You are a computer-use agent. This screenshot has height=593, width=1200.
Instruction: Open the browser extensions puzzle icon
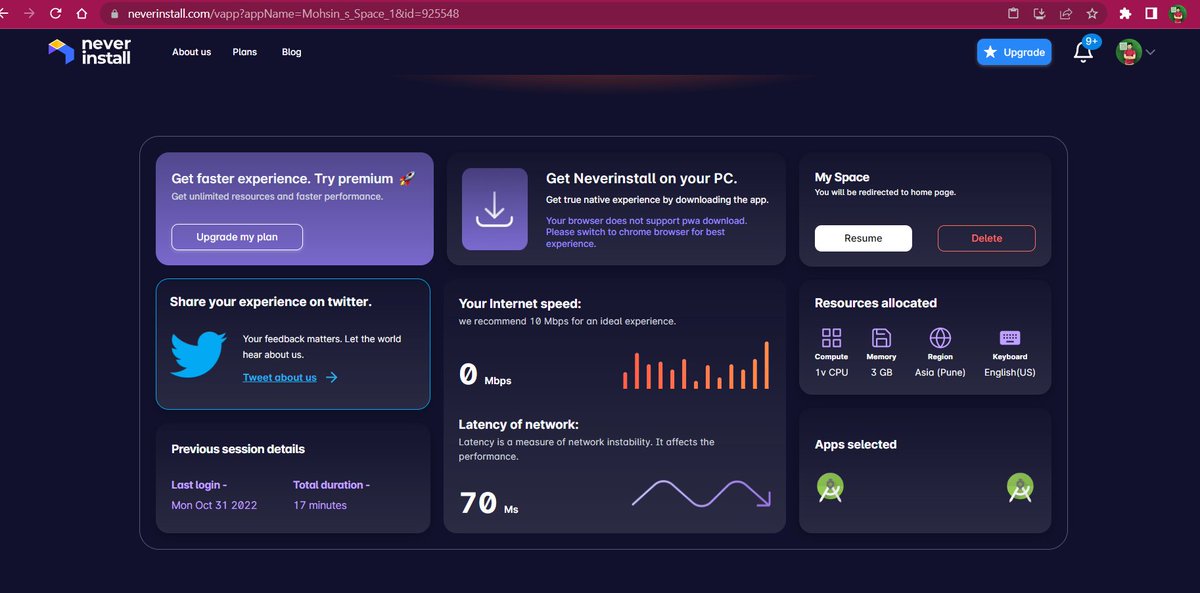1126,14
